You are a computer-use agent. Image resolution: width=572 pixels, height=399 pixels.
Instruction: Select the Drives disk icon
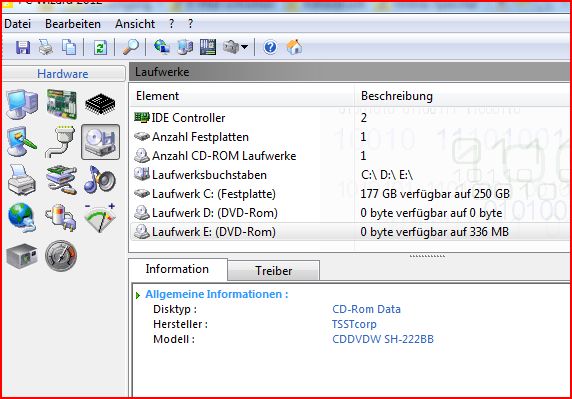click(x=100, y=142)
